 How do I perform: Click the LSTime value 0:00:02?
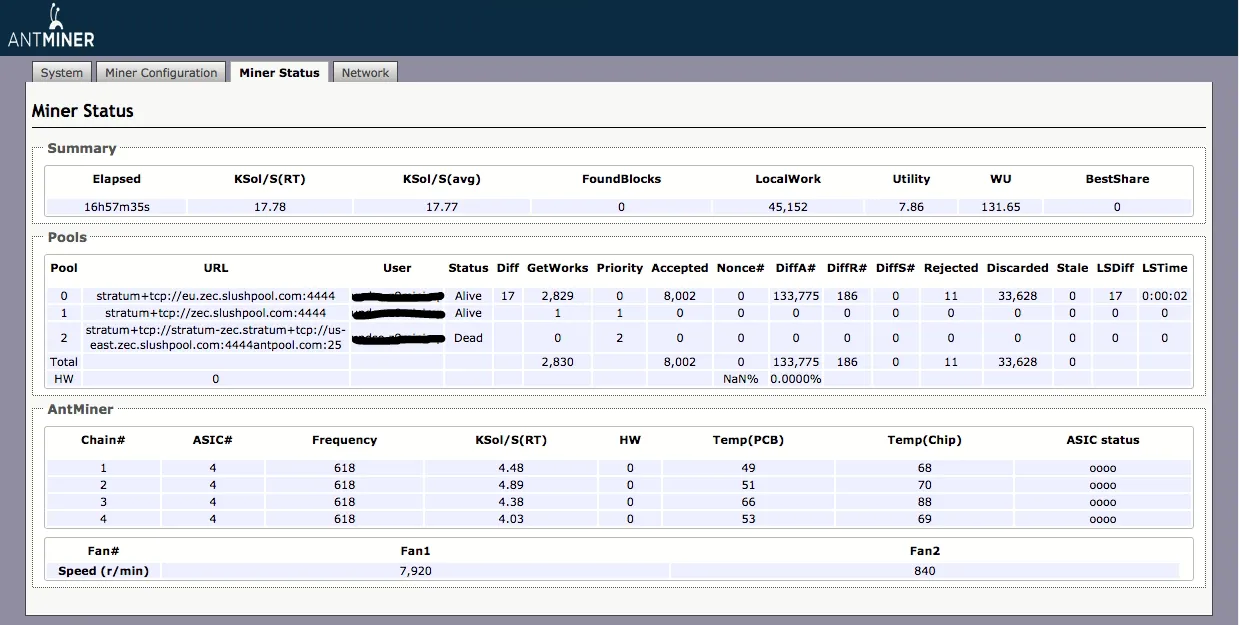(x=1164, y=296)
